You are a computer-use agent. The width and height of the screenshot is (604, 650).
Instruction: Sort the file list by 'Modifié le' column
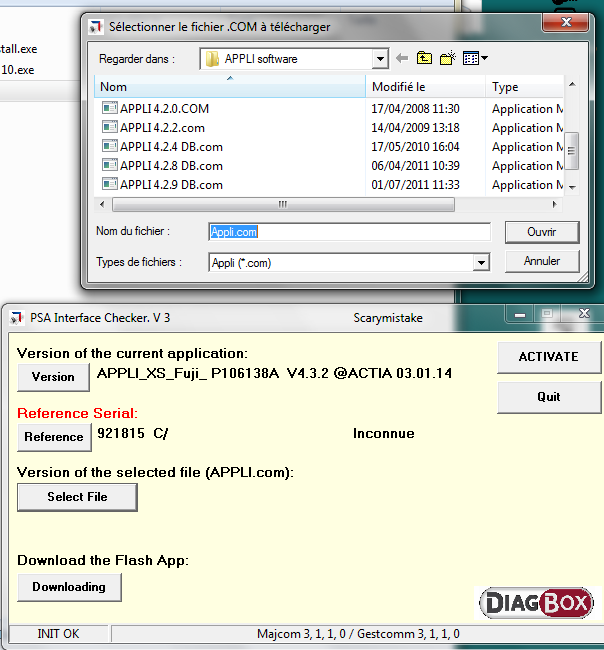(x=426, y=87)
